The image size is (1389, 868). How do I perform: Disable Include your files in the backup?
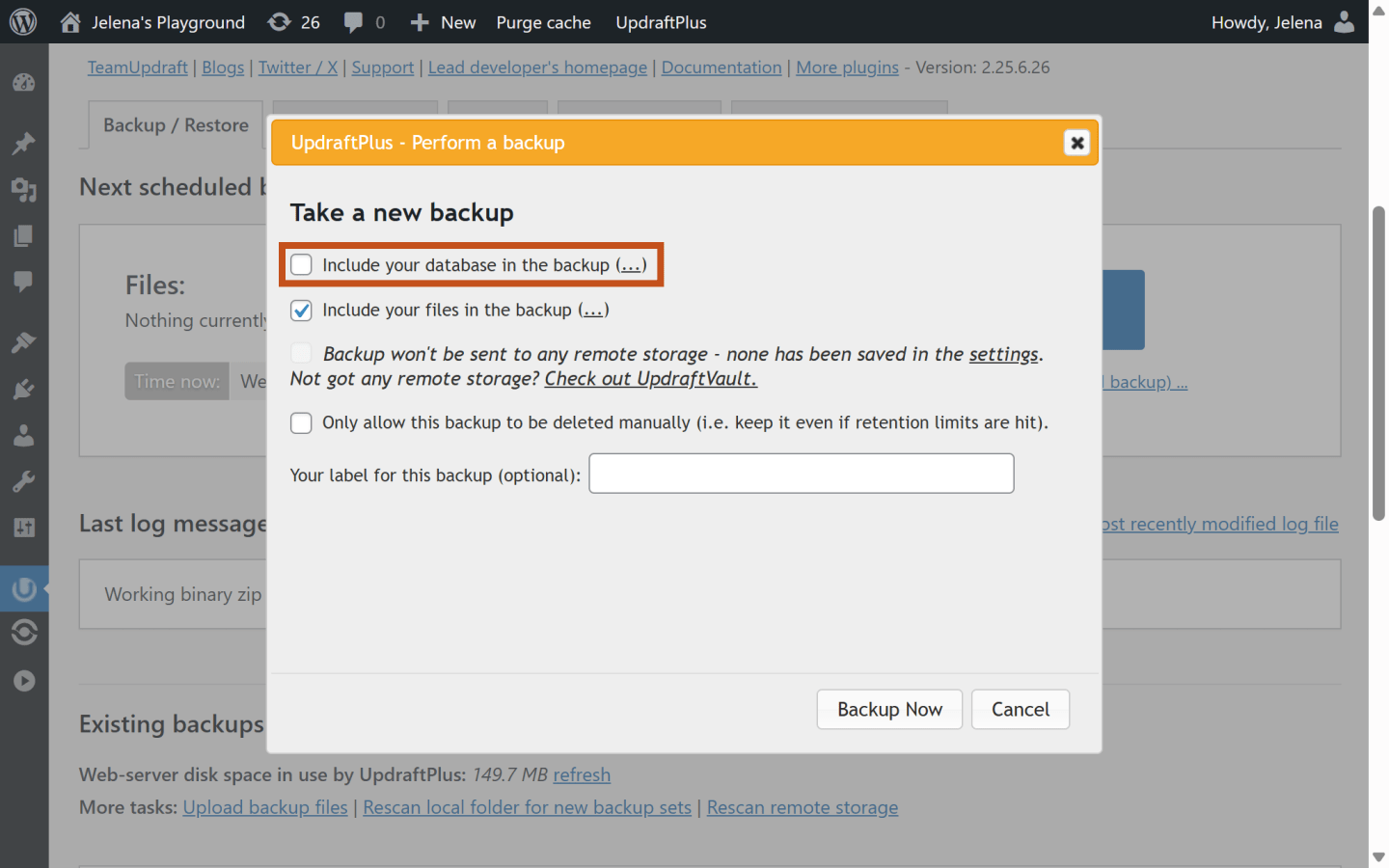pos(301,310)
